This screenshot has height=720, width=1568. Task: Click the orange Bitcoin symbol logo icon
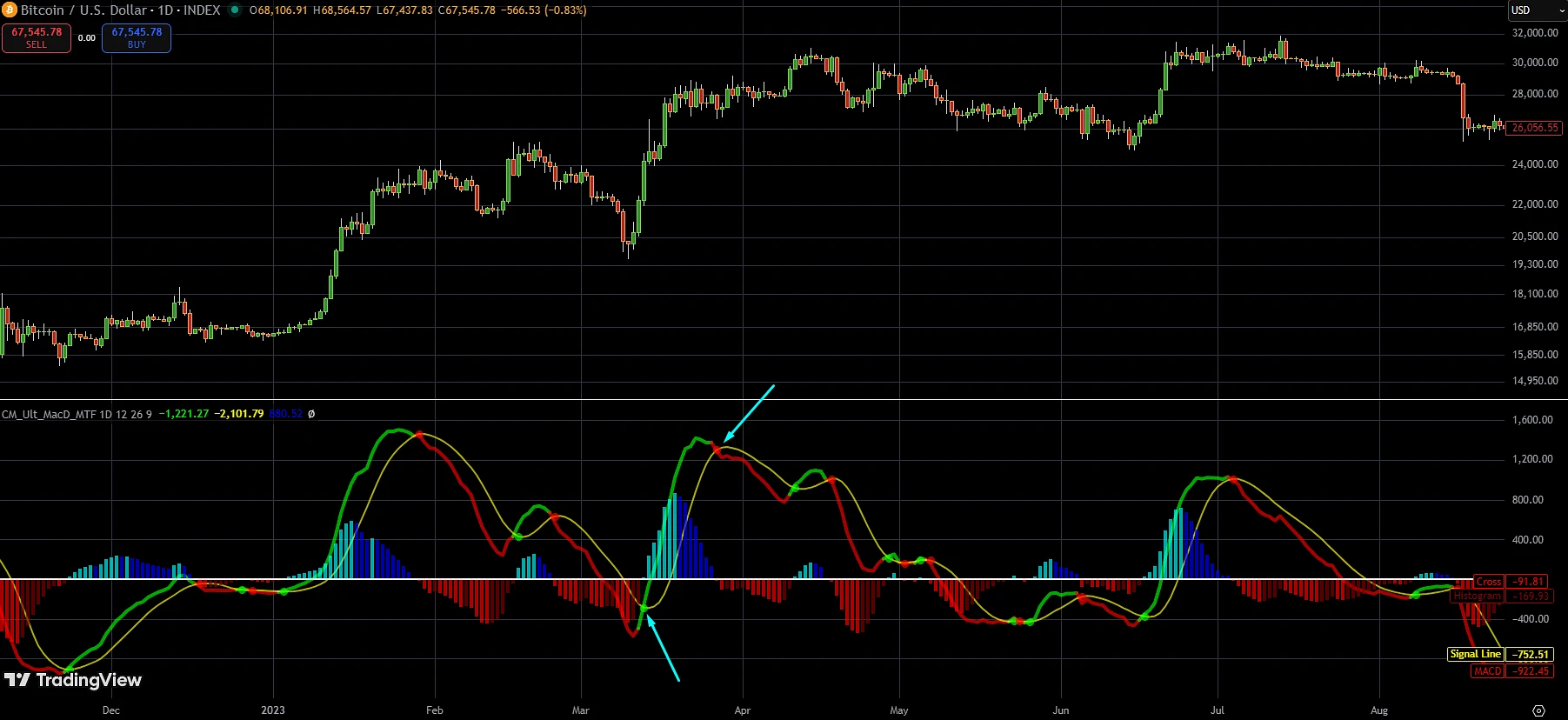click(10, 10)
